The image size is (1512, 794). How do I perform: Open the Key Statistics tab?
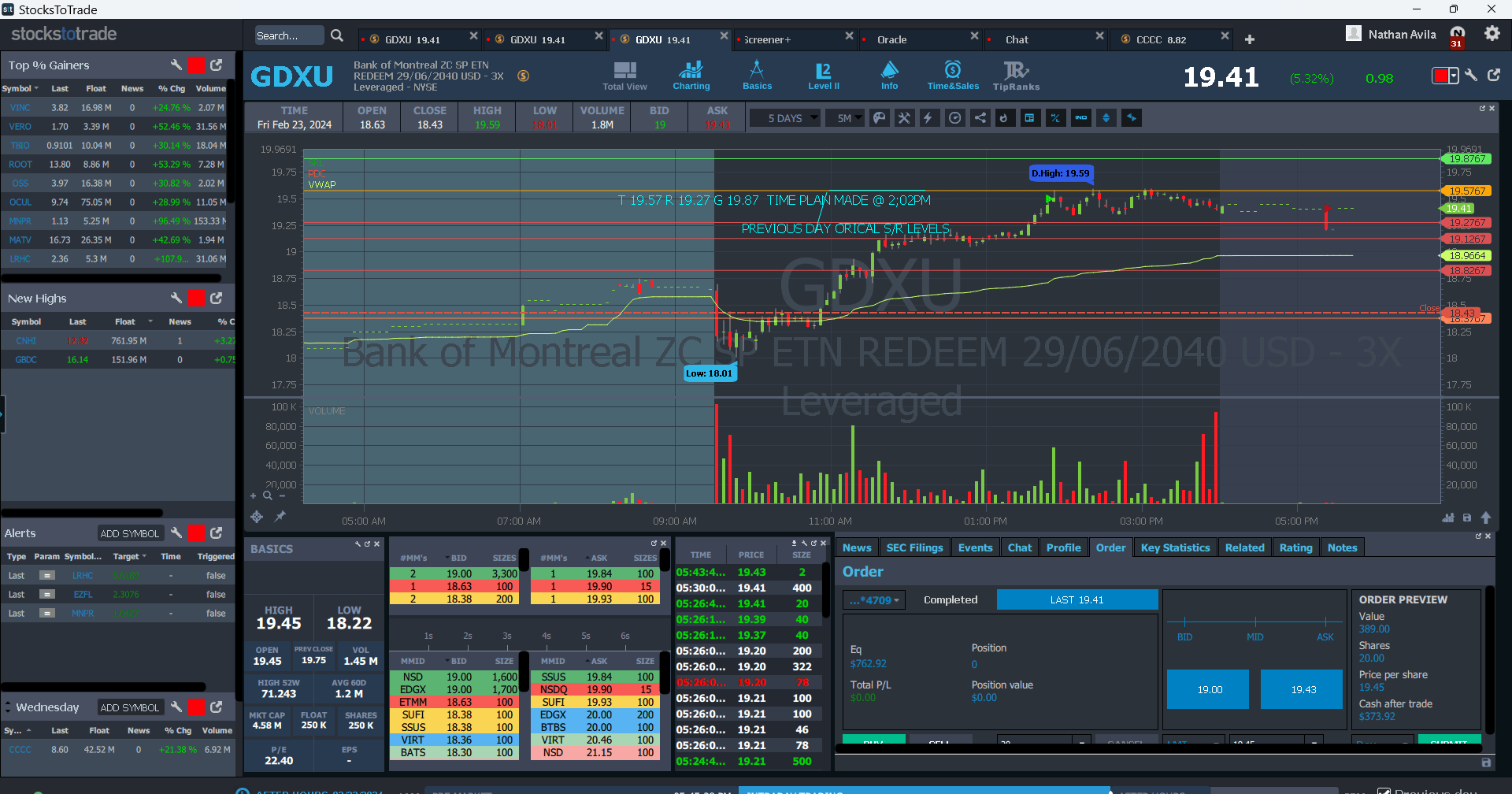pos(1175,547)
